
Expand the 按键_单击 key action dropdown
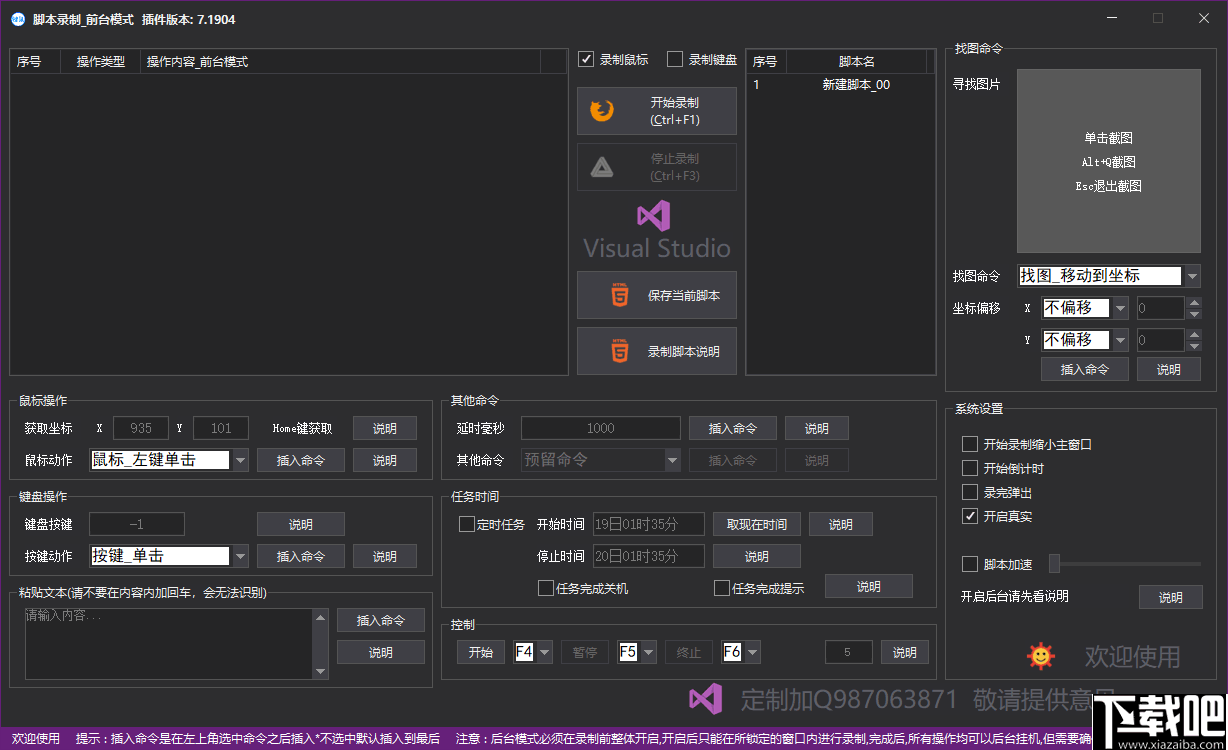[240, 556]
